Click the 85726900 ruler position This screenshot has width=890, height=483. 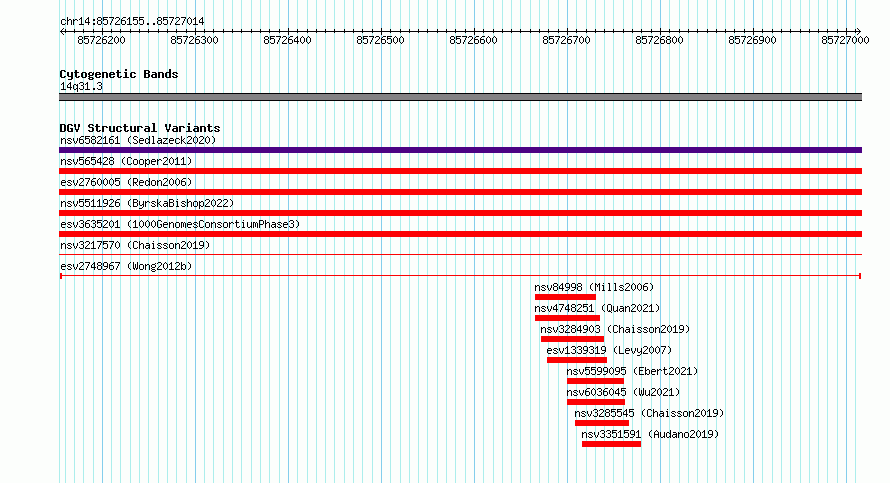point(753,40)
